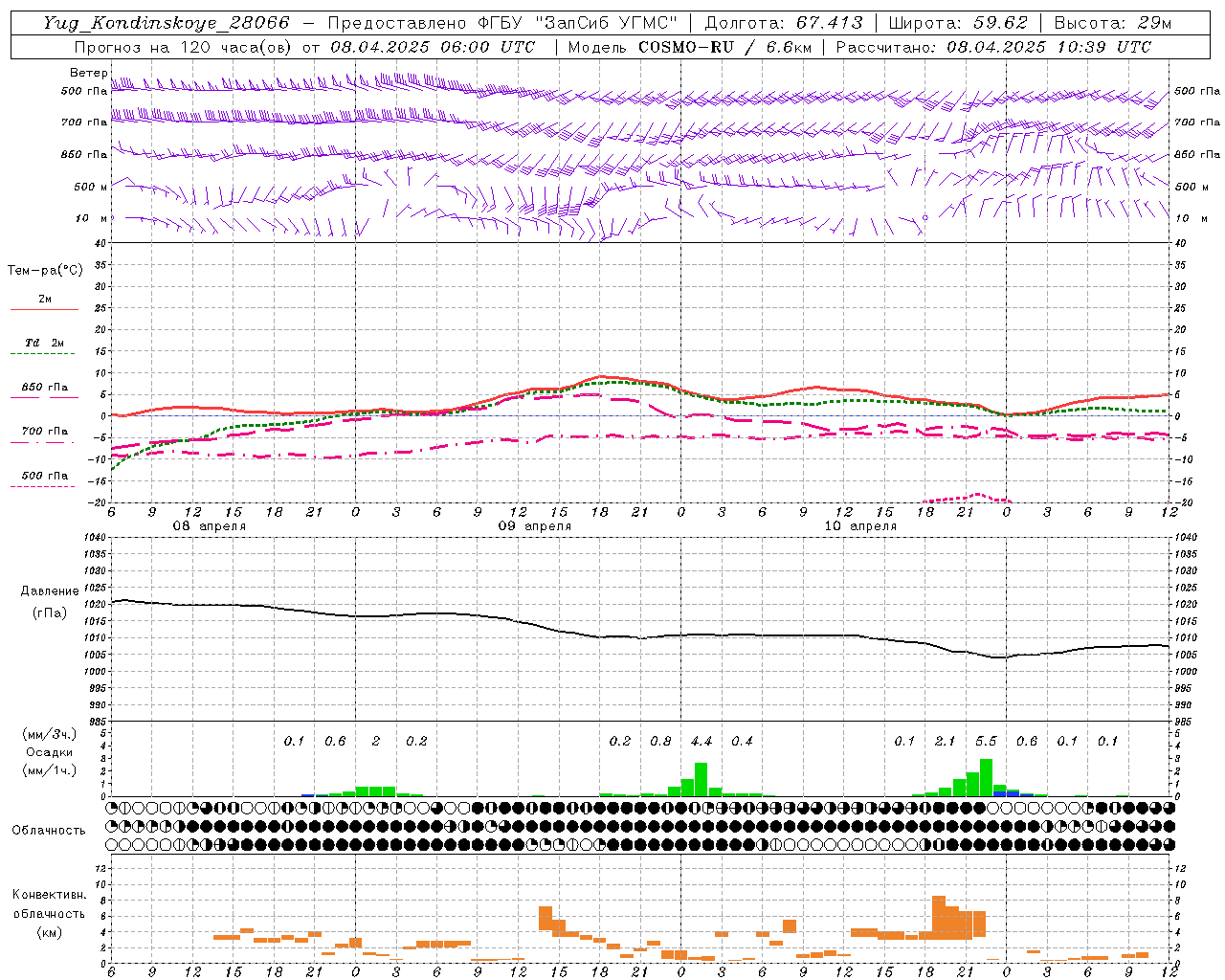Image resolution: width=1225 pixels, height=980 pixels.
Task: Select the latitude value 59.62
Action: pos(1001,22)
